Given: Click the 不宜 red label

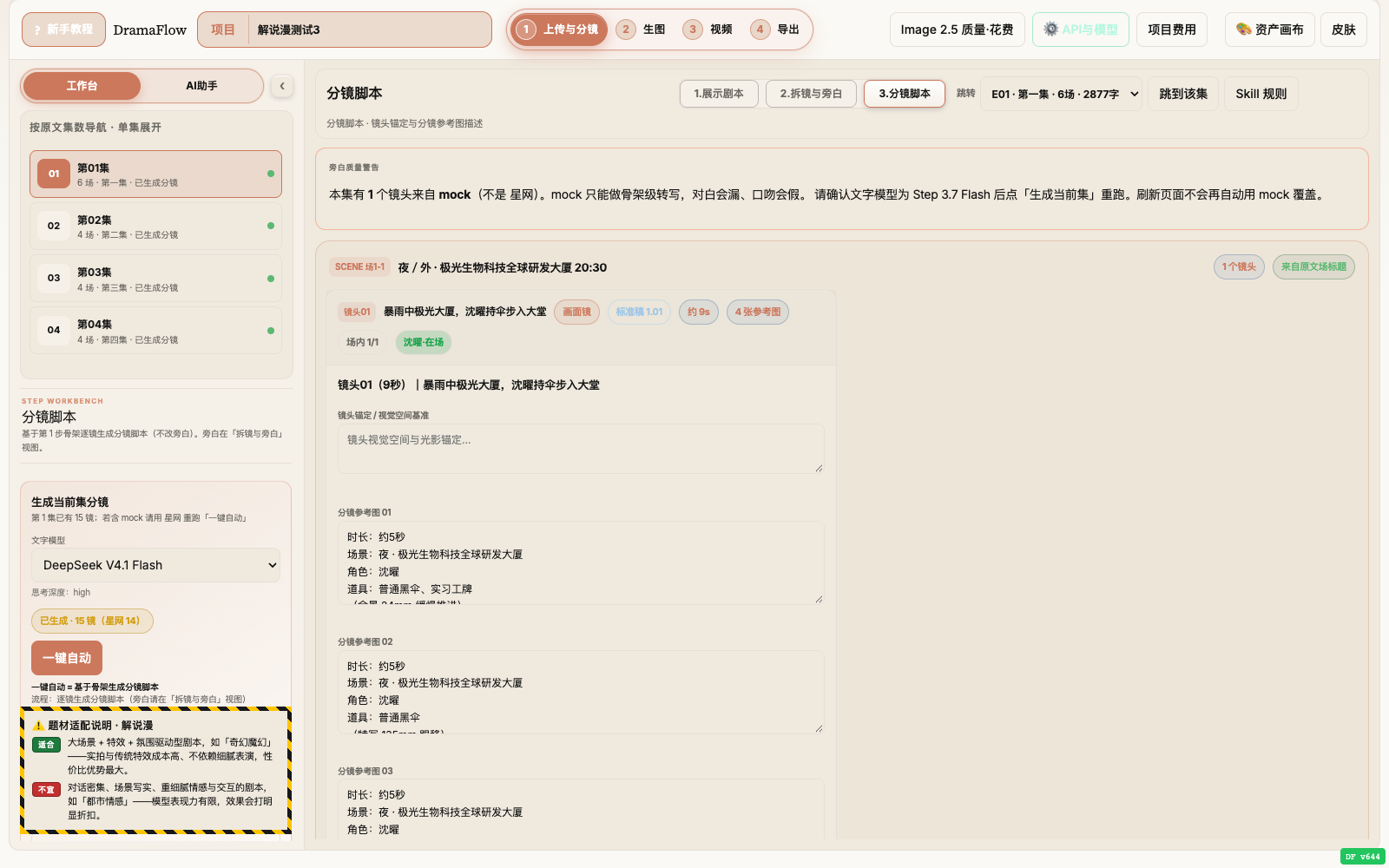Looking at the screenshot, I should (46, 790).
